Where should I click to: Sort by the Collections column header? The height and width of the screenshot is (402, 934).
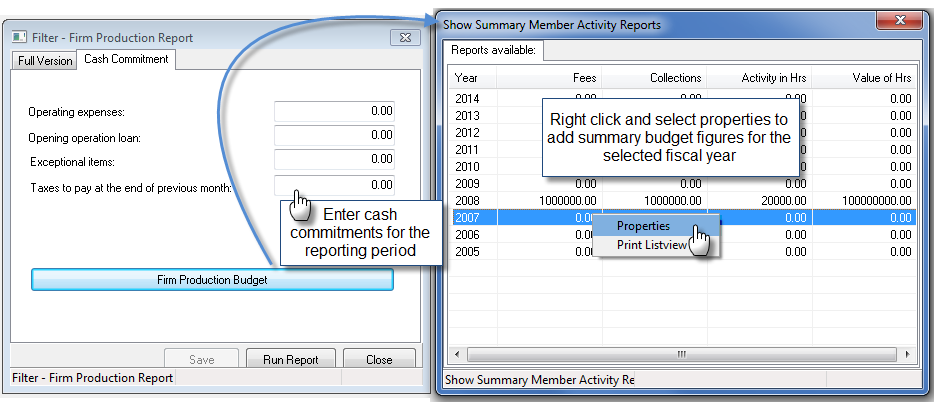(654, 77)
